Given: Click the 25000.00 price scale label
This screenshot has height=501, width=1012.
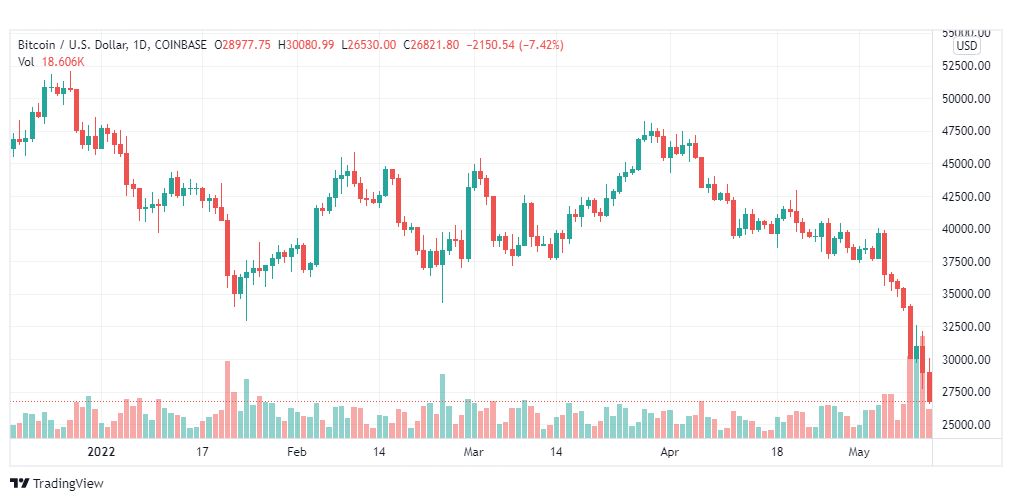Looking at the screenshot, I should [966, 425].
